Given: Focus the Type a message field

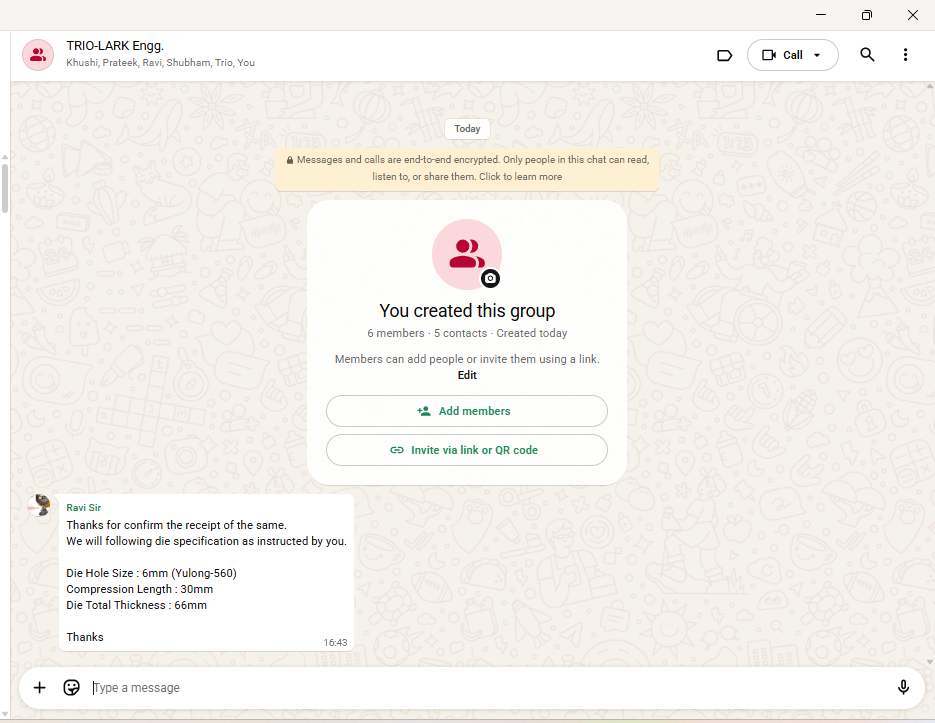Looking at the screenshot, I should (x=480, y=688).
